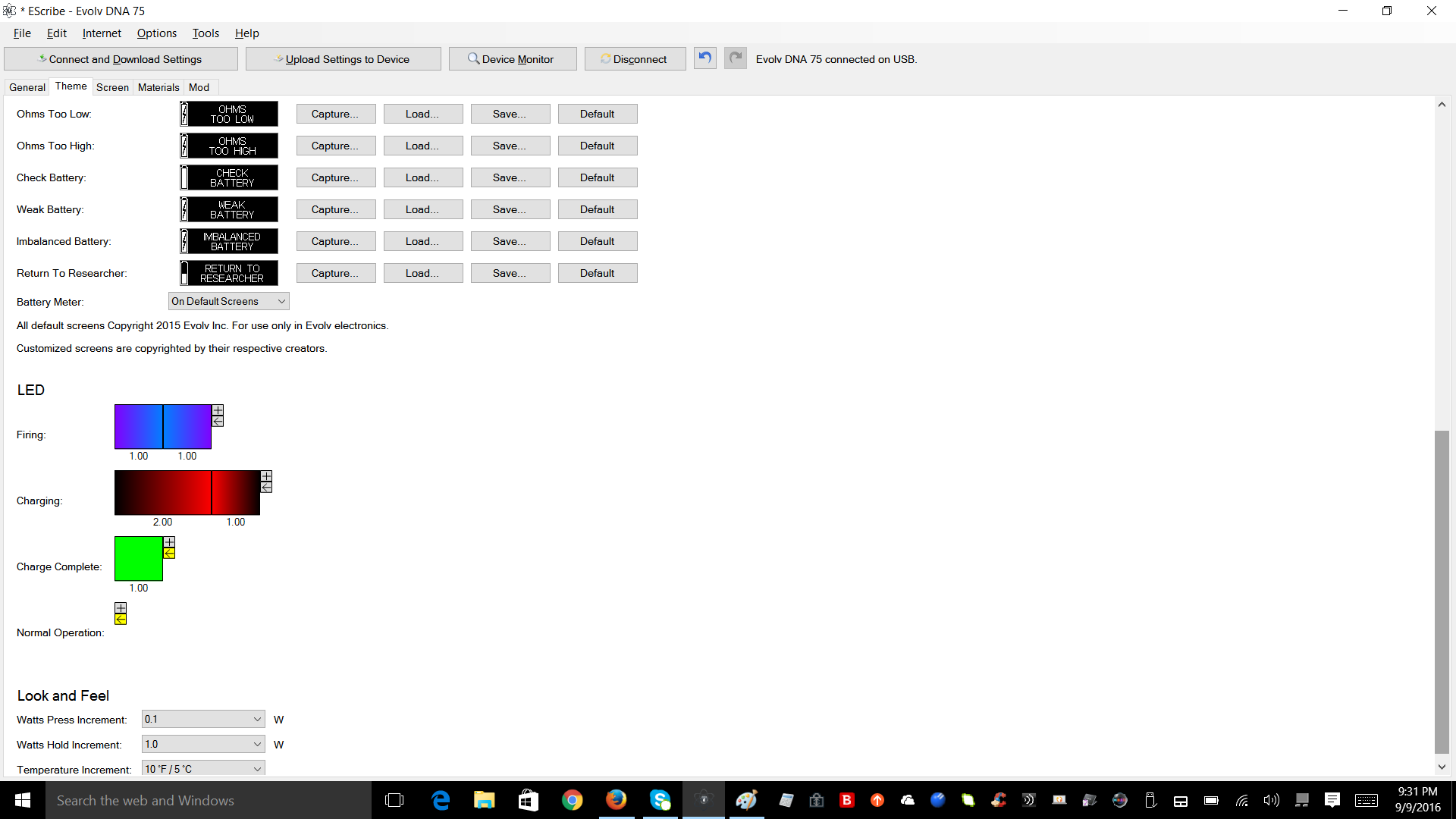Reset Weak Battery screen with Default button
Screen dimensions: 1456x819
[x=597, y=209]
